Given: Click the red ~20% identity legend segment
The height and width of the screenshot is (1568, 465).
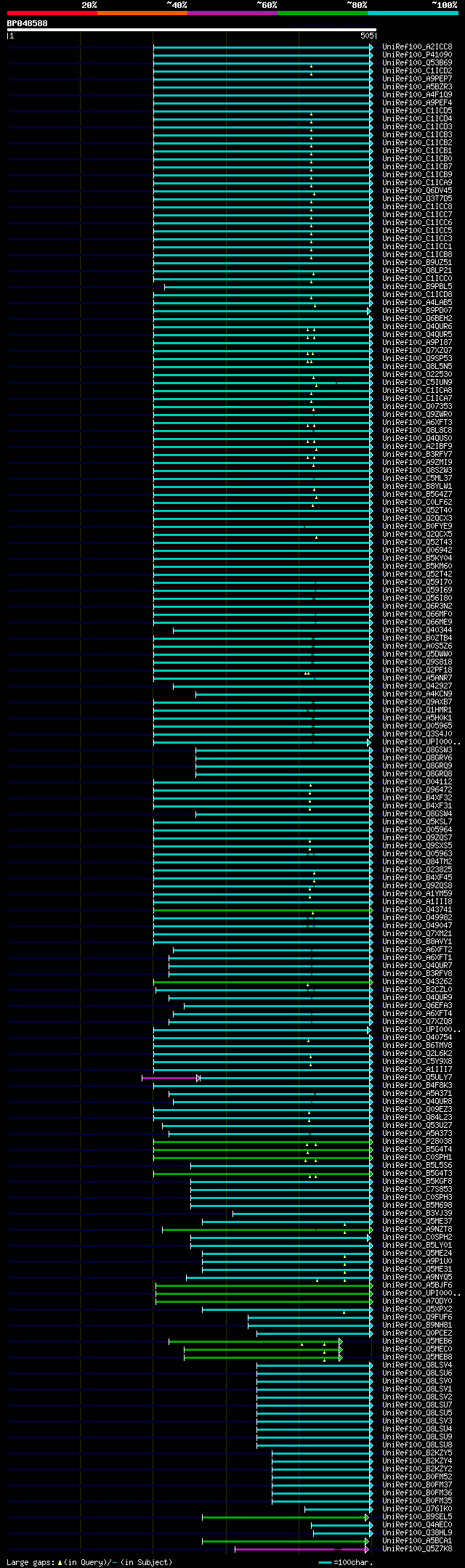Looking at the screenshot, I should [52, 13].
